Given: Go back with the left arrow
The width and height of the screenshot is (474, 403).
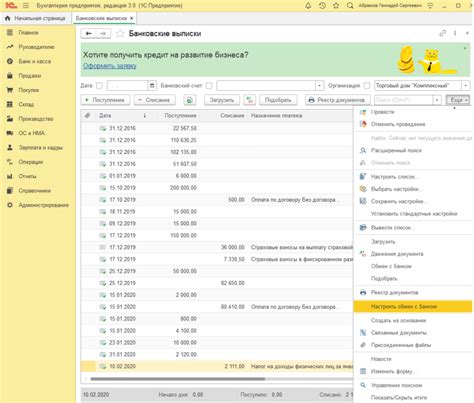Looking at the screenshot, I should coord(88,33).
